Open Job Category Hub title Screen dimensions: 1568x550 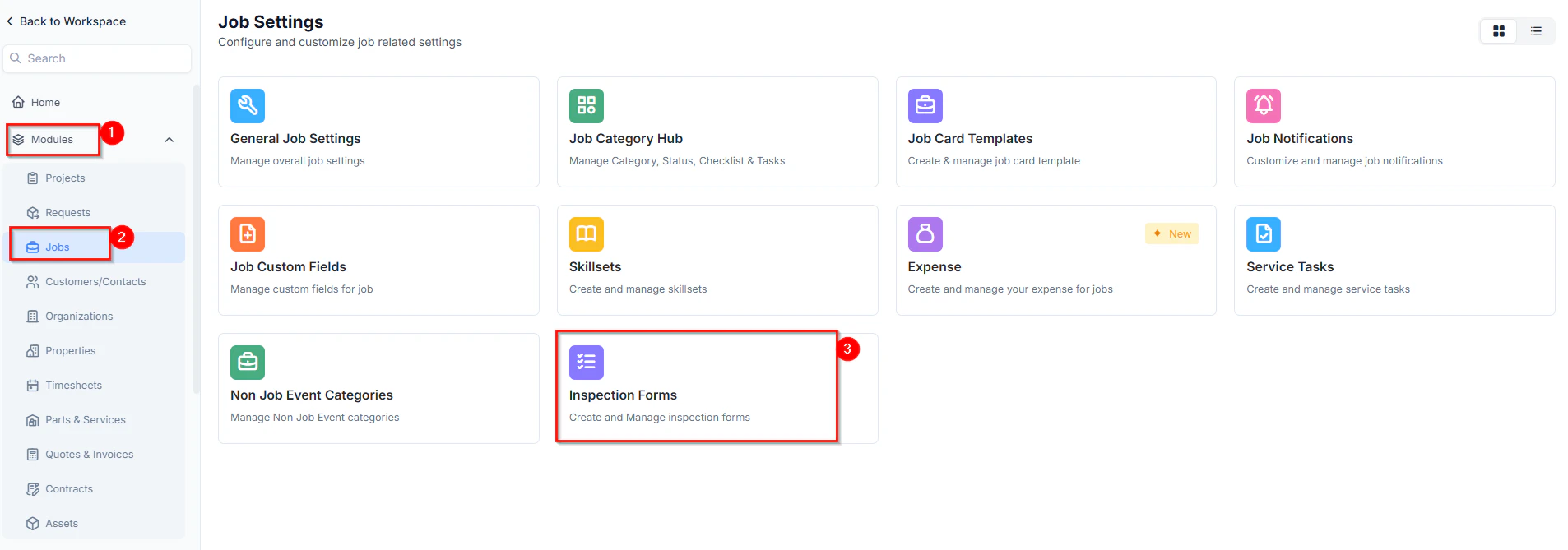pyautogui.click(x=626, y=139)
